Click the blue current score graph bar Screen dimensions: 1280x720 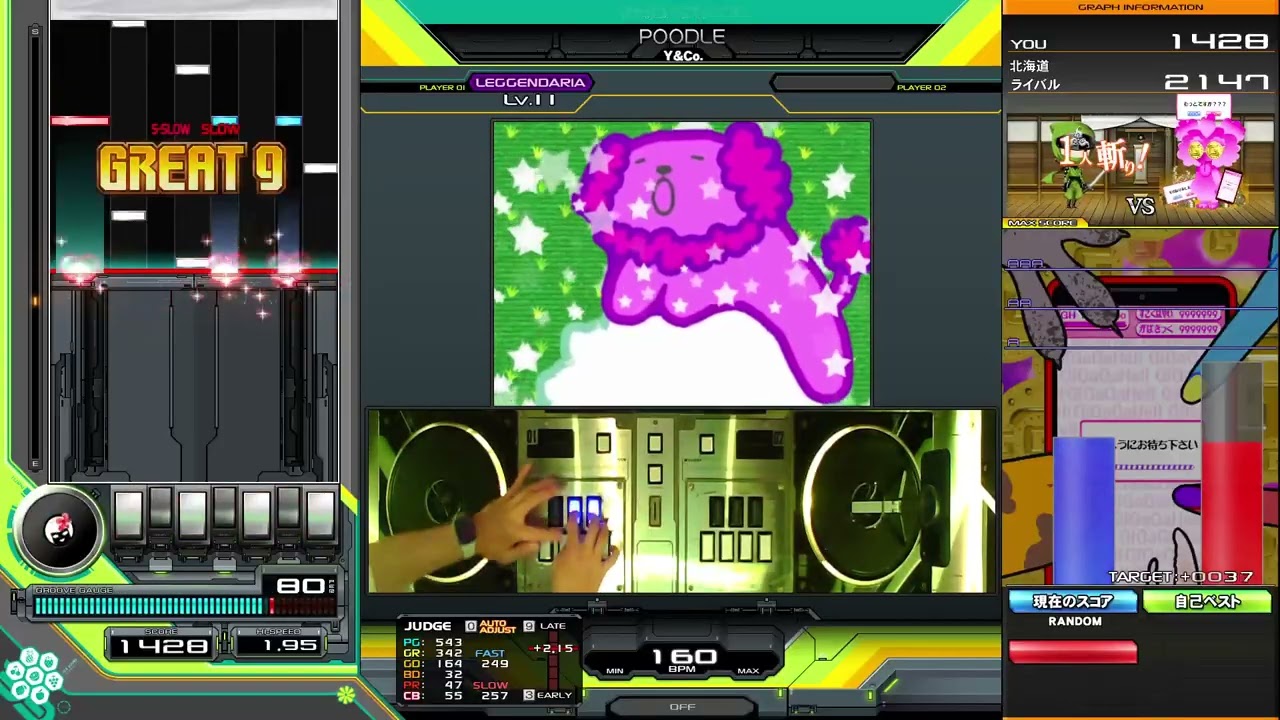tap(1083, 510)
